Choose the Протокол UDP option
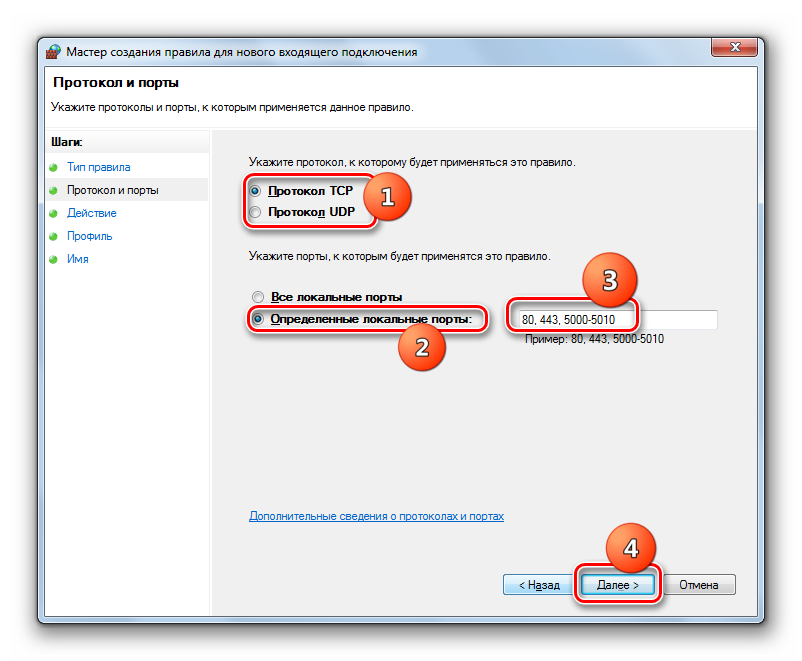The height and width of the screenshot is (661, 802). (x=257, y=212)
